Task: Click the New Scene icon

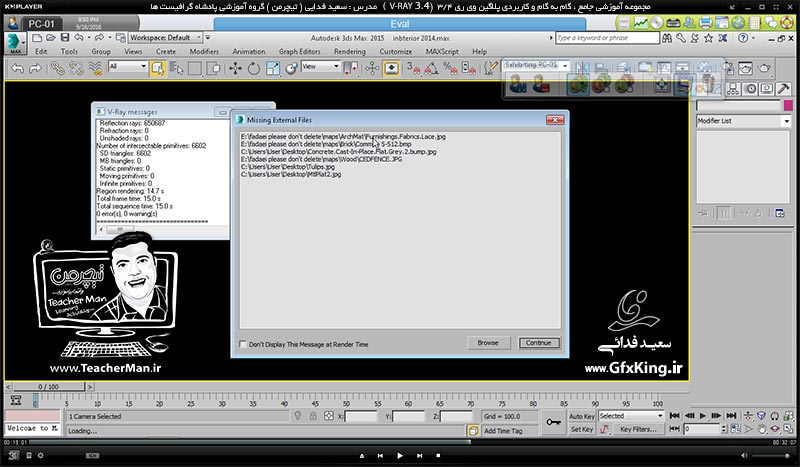Action: tap(37, 38)
